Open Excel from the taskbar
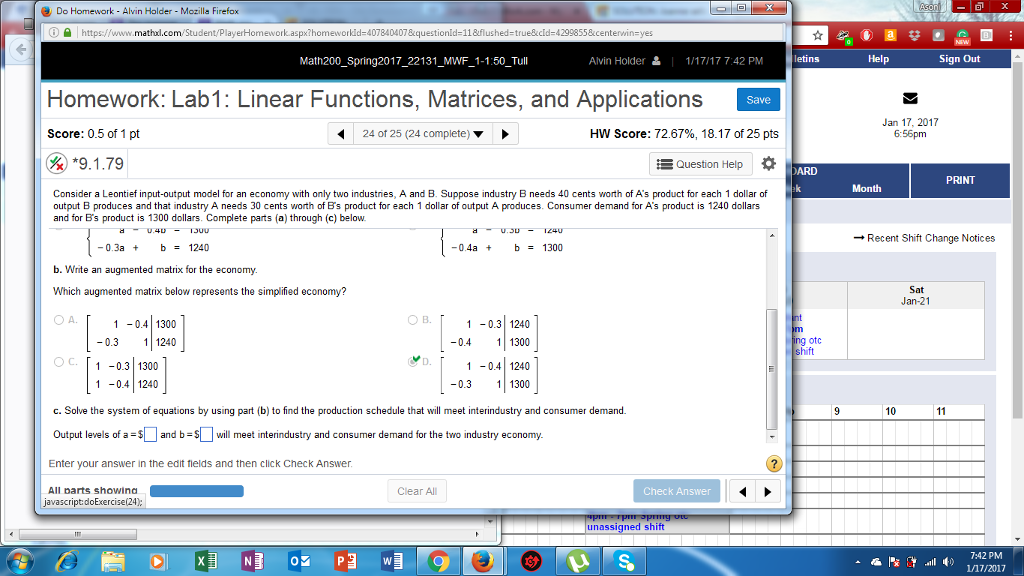The image size is (1024, 576). (x=206, y=561)
